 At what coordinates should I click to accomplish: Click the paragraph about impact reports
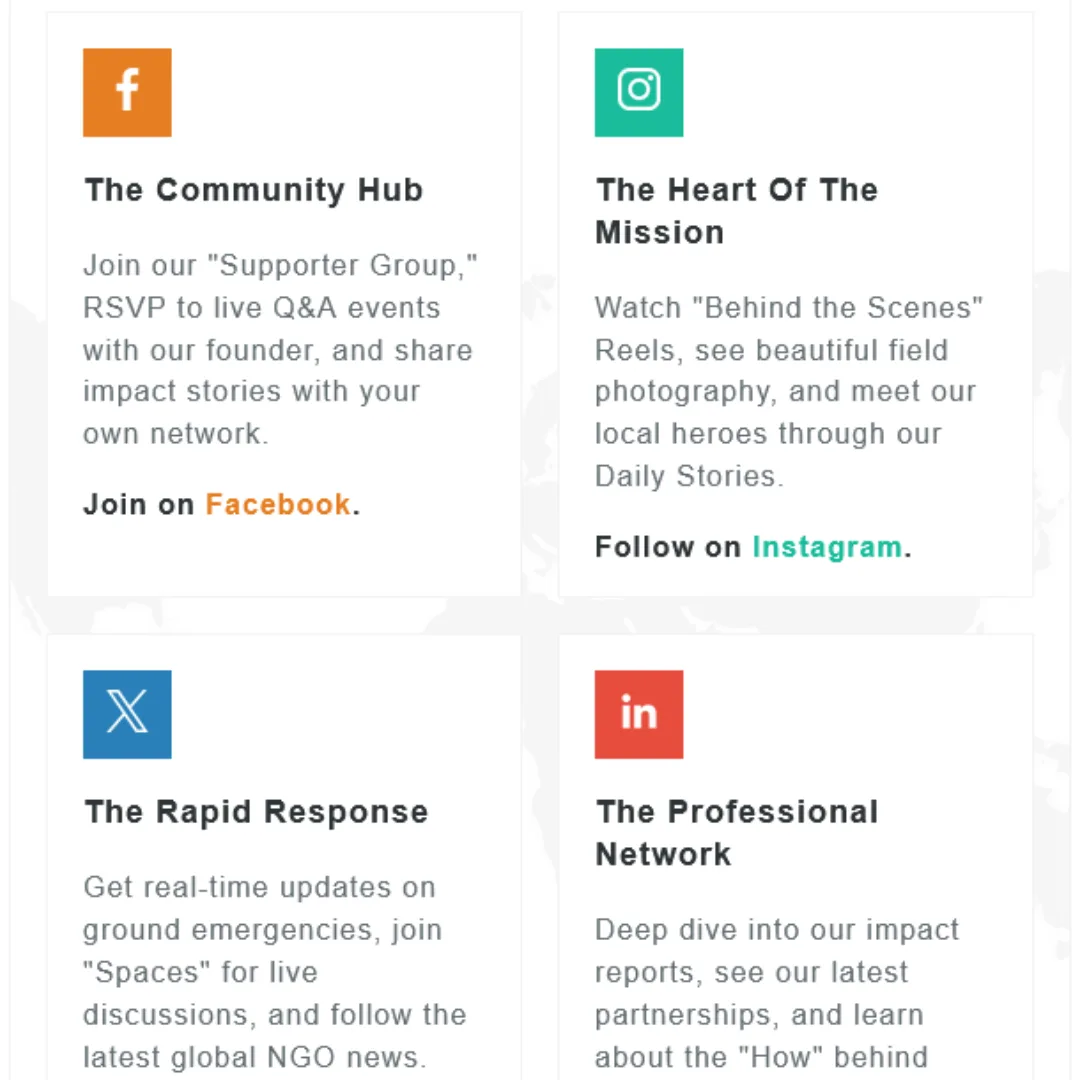click(776, 993)
